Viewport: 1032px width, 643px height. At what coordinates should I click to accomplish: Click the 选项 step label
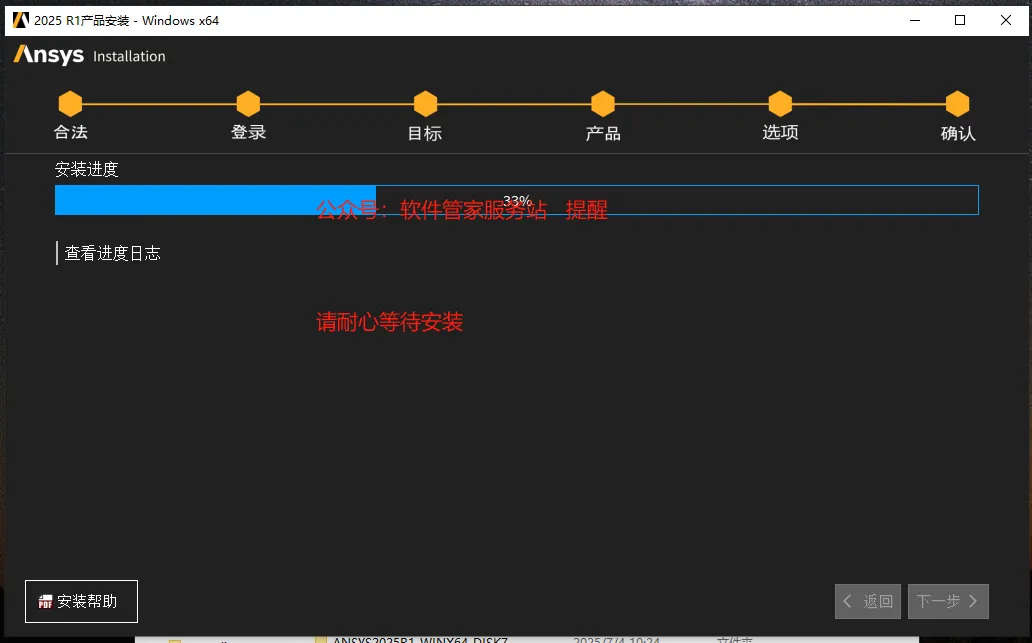click(780, 132)
